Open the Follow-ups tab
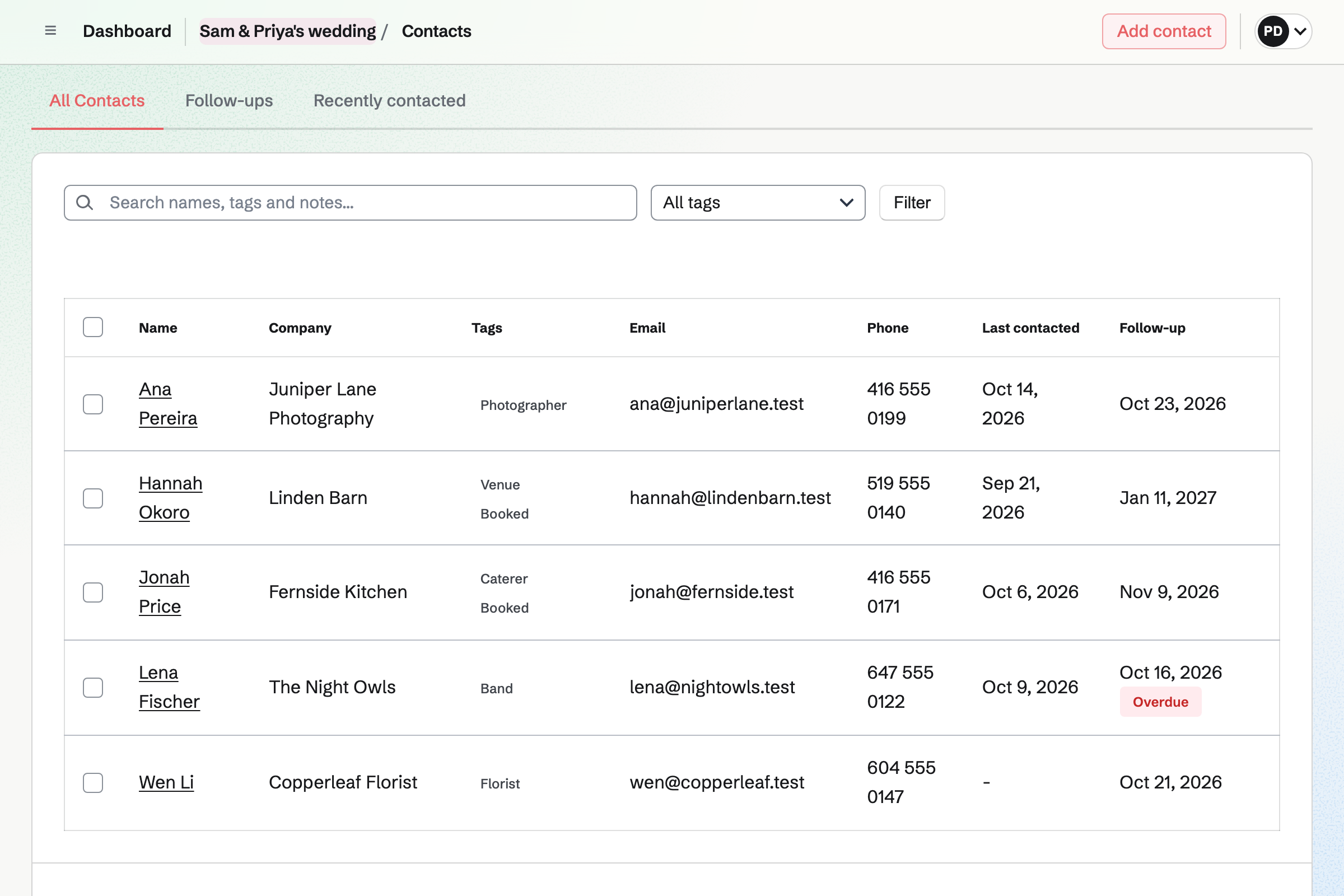The image size is (1344, 896). tap(229, 101)
